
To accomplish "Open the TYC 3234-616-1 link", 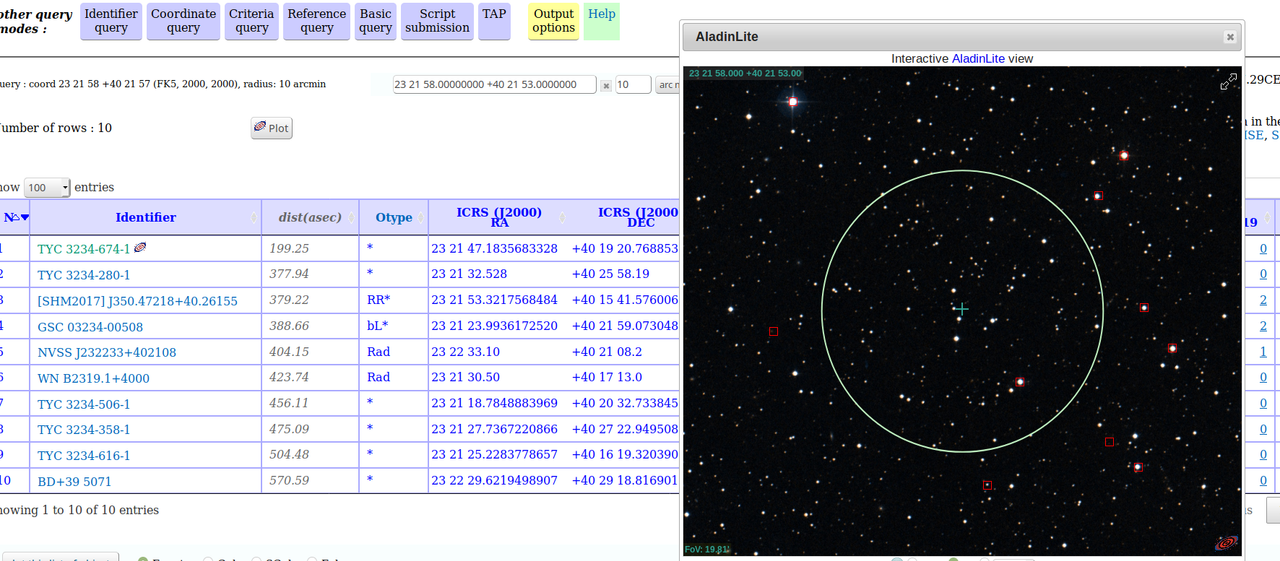I will 84,456.
